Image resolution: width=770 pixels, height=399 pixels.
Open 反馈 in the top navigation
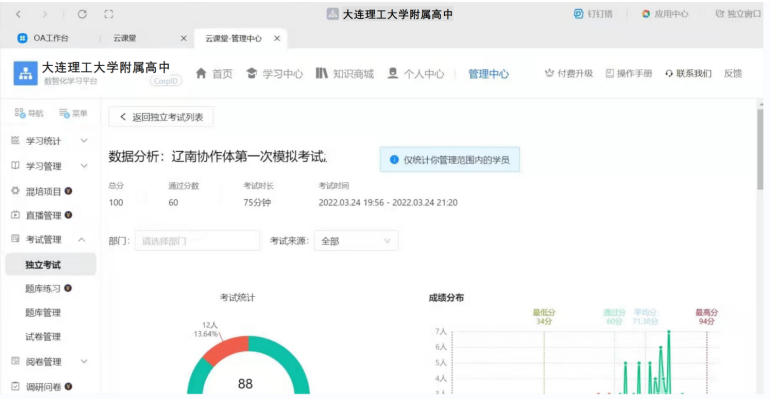click(x=733, y=73)
